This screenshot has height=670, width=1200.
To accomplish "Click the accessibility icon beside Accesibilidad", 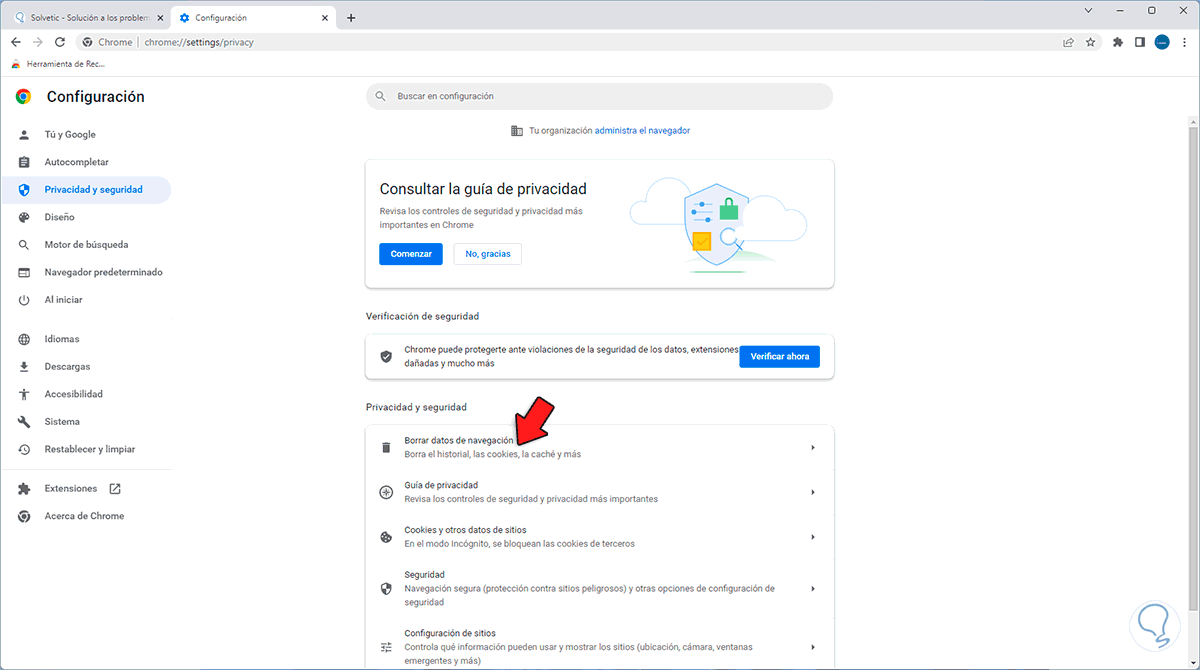I will [x=24, y=394].
